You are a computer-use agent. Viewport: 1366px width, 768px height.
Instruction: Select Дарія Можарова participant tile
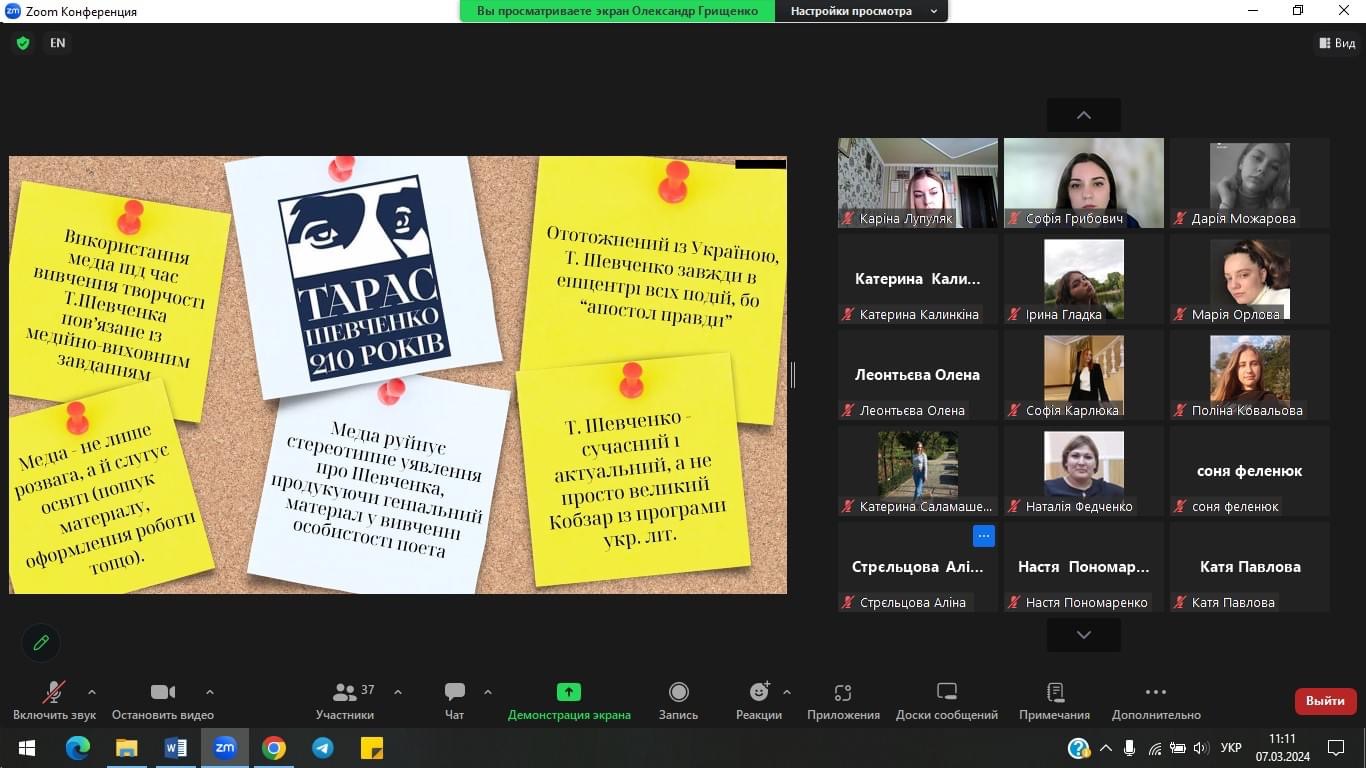tap(1250, 183)
